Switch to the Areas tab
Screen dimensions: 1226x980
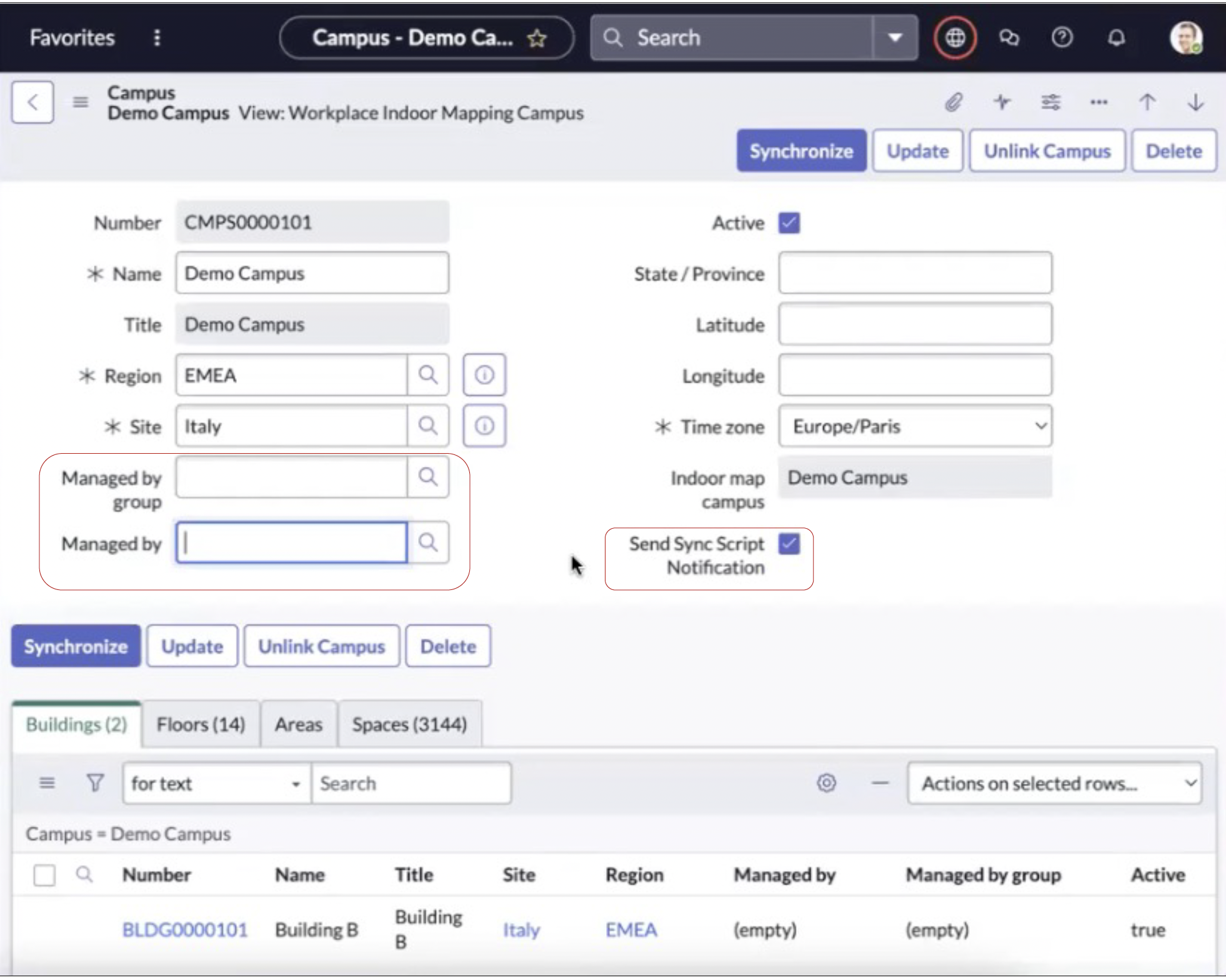tap(299, 724)
